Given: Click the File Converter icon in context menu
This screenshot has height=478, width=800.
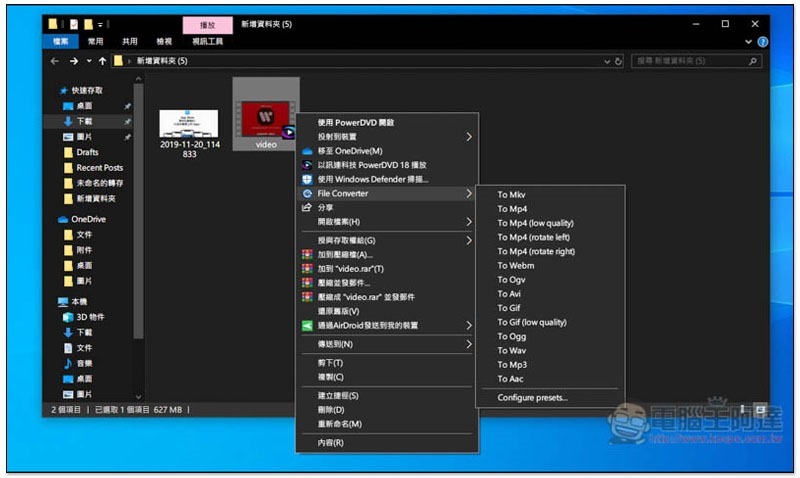Looking at the screenshot, I should coord(307,193).
